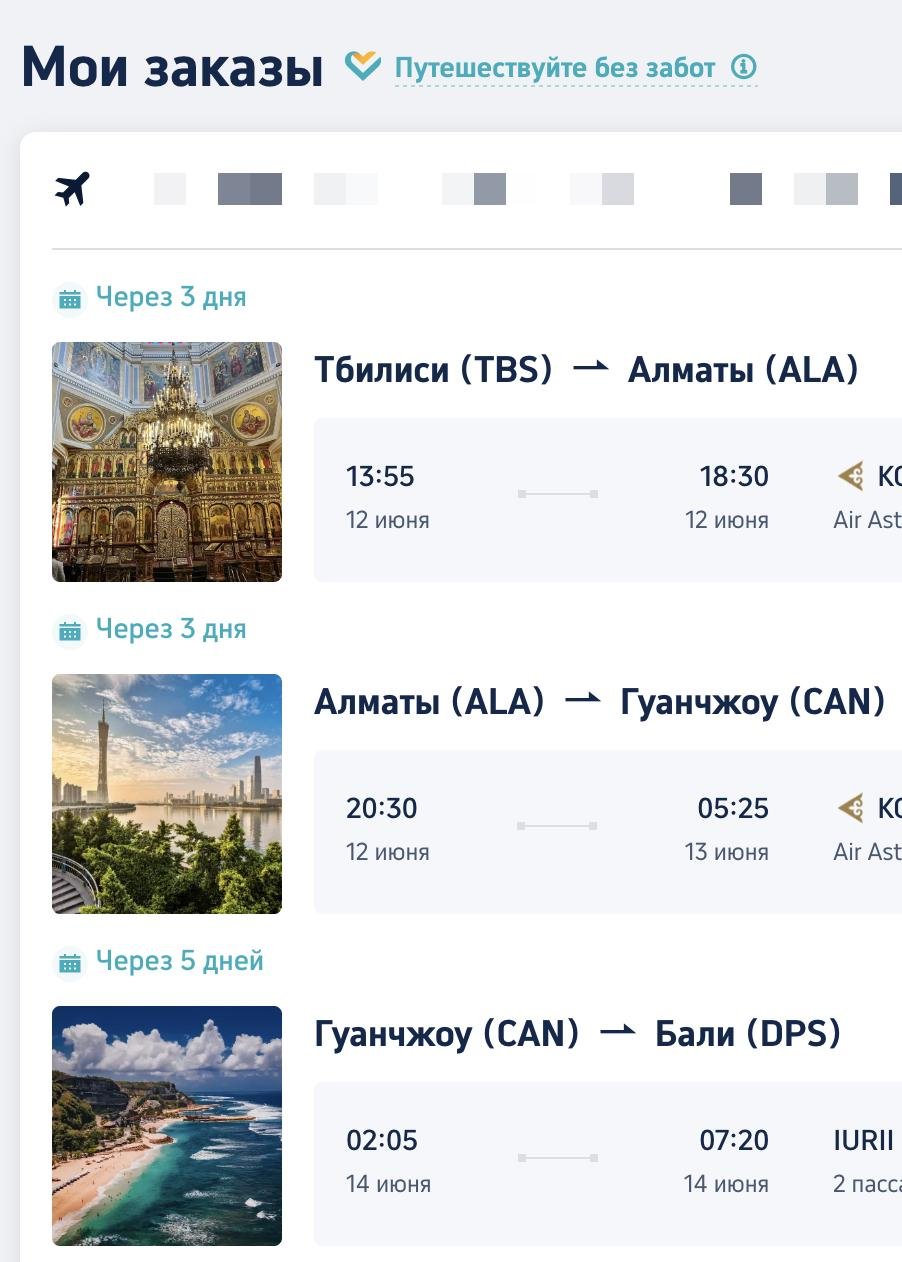Screen dimensions: 902x1262
Task: Click the IURII passenger name on Bali flight
Action: tap(864, 1140)
